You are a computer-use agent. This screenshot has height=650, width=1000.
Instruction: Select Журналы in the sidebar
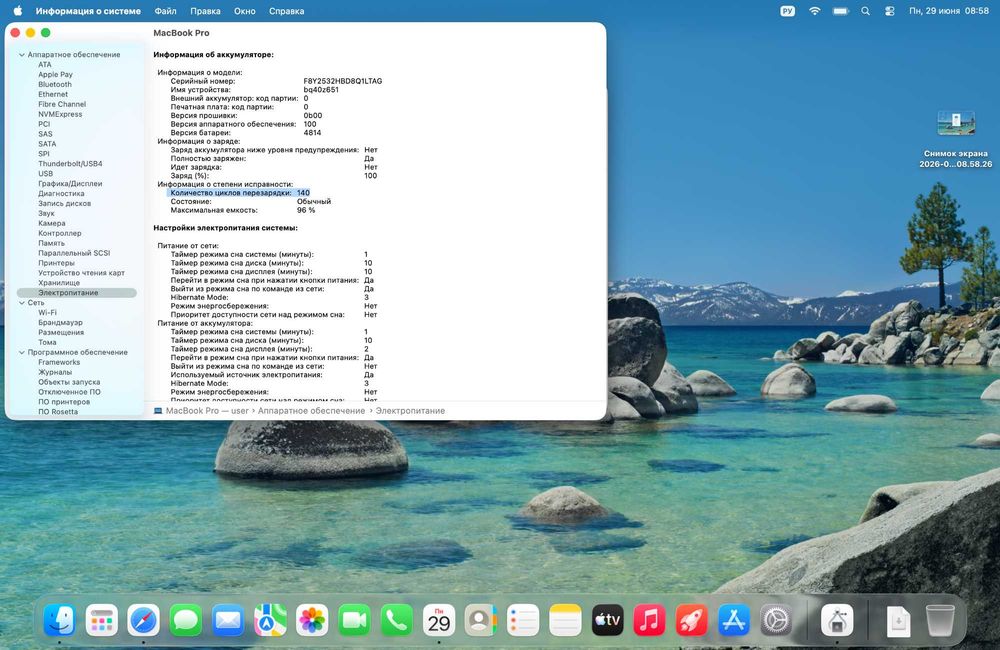pos(55,372)
